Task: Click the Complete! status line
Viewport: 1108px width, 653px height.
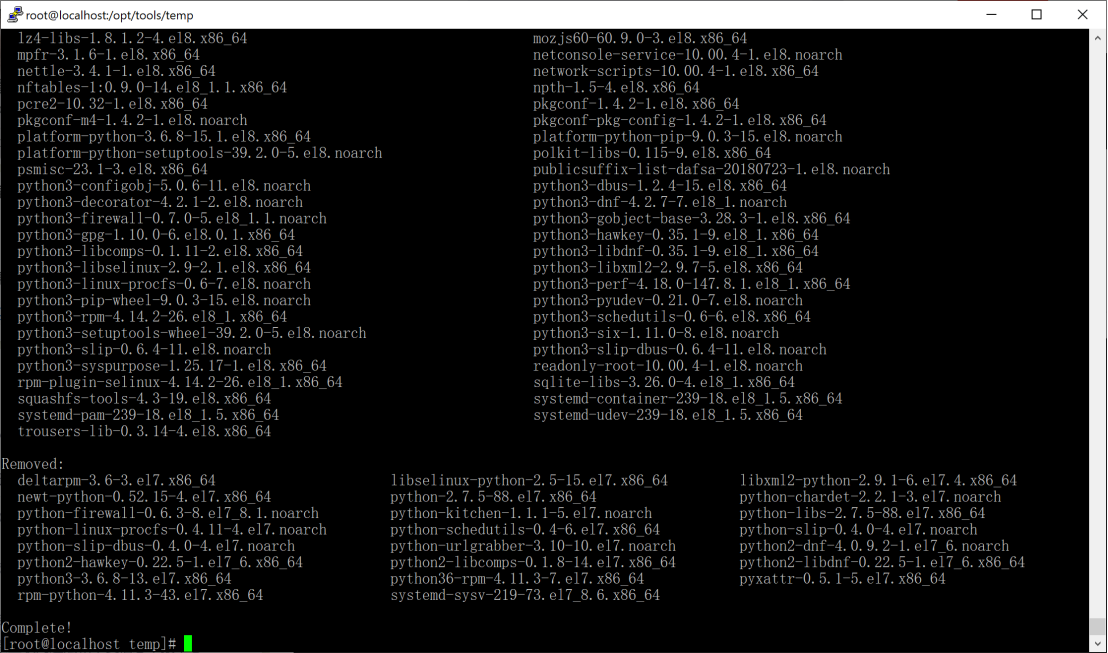Action: coord(36,627)
